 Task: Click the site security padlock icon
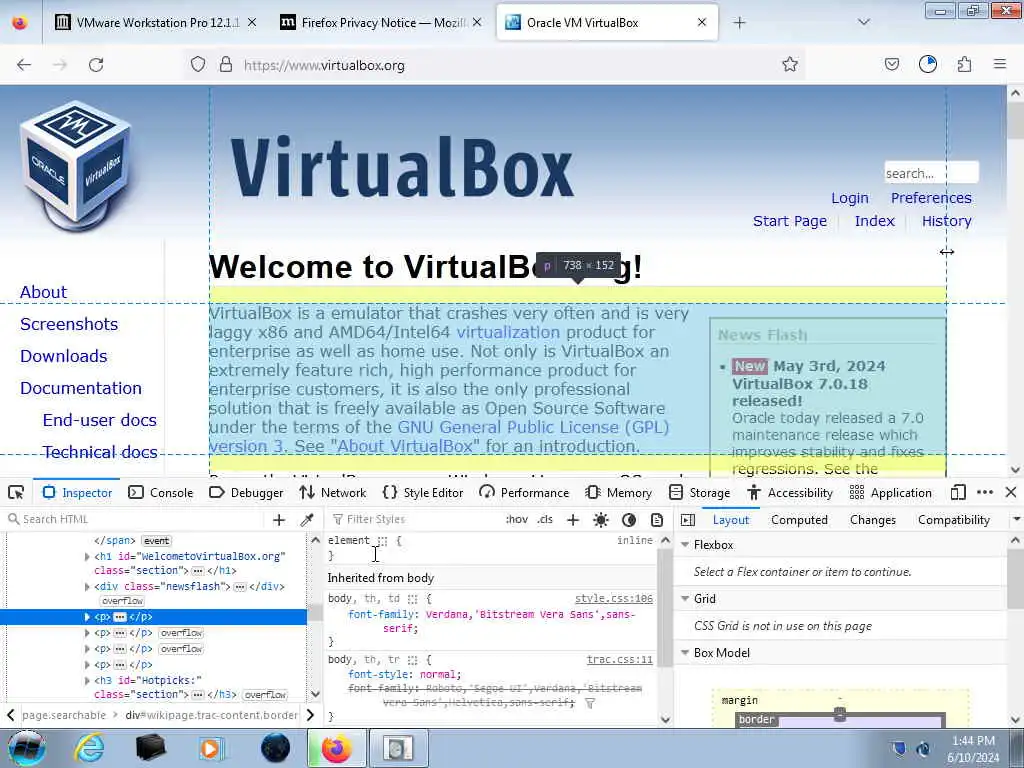(x=226, y=64)
